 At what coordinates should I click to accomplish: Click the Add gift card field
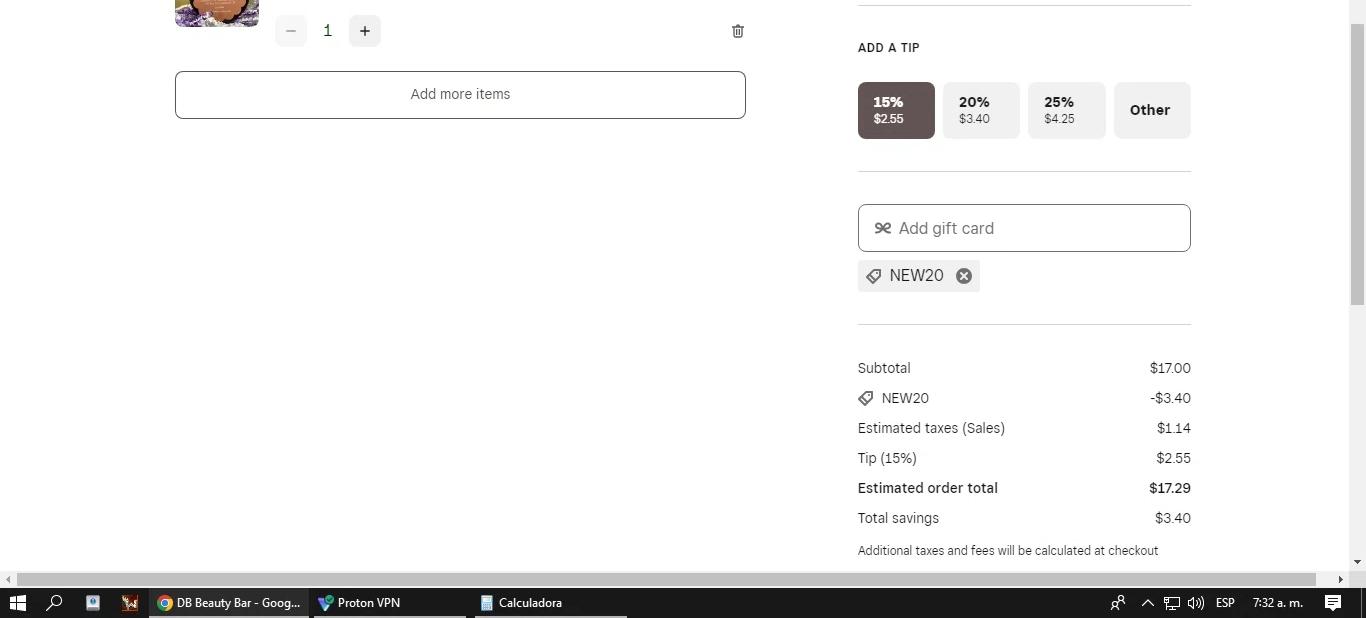tap(1024, 228)
